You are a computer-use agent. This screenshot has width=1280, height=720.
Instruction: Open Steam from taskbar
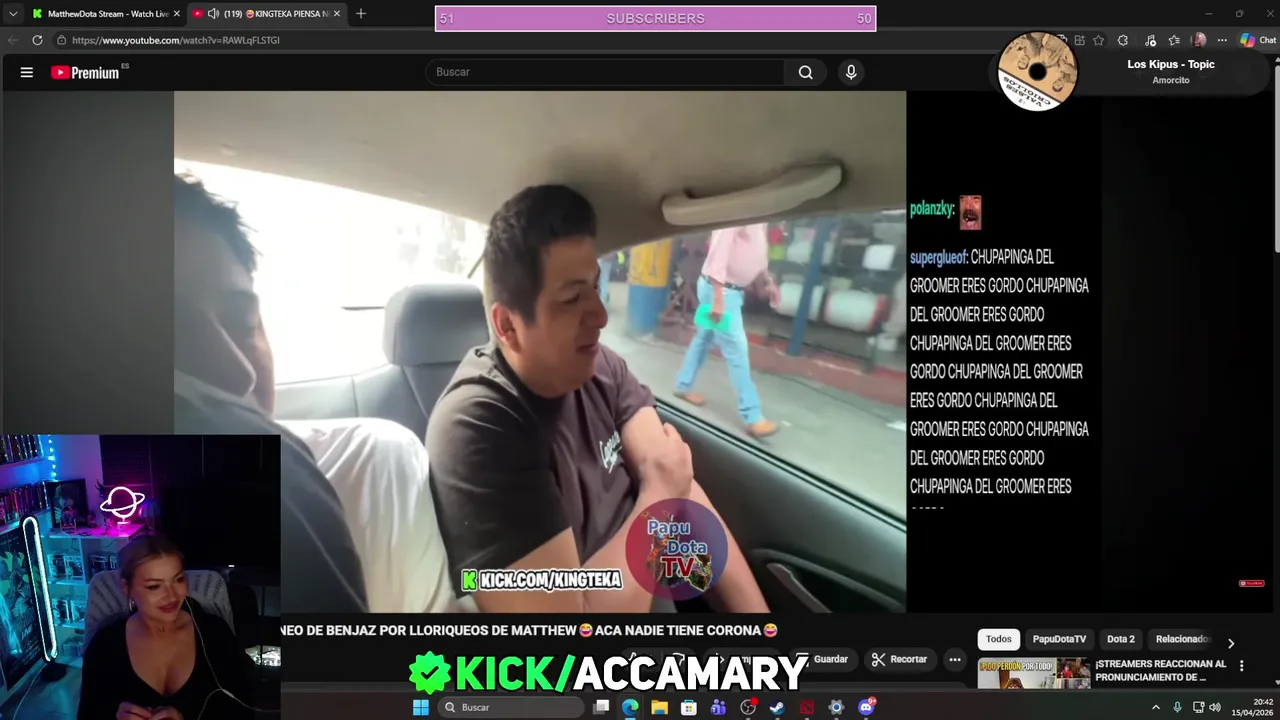[777, 707]
